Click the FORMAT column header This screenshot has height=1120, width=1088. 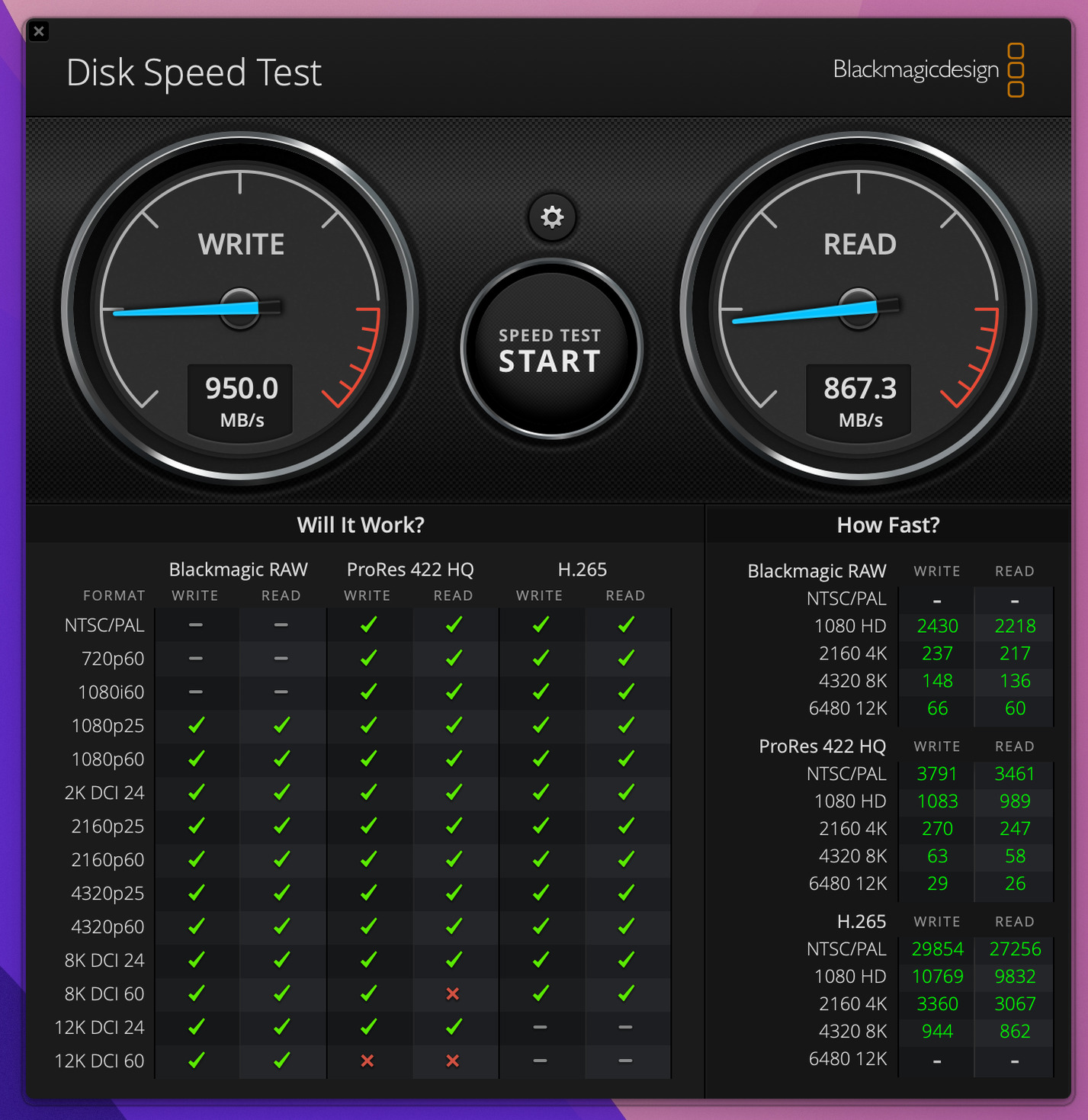pyautogui.click(x=114, y=595)
